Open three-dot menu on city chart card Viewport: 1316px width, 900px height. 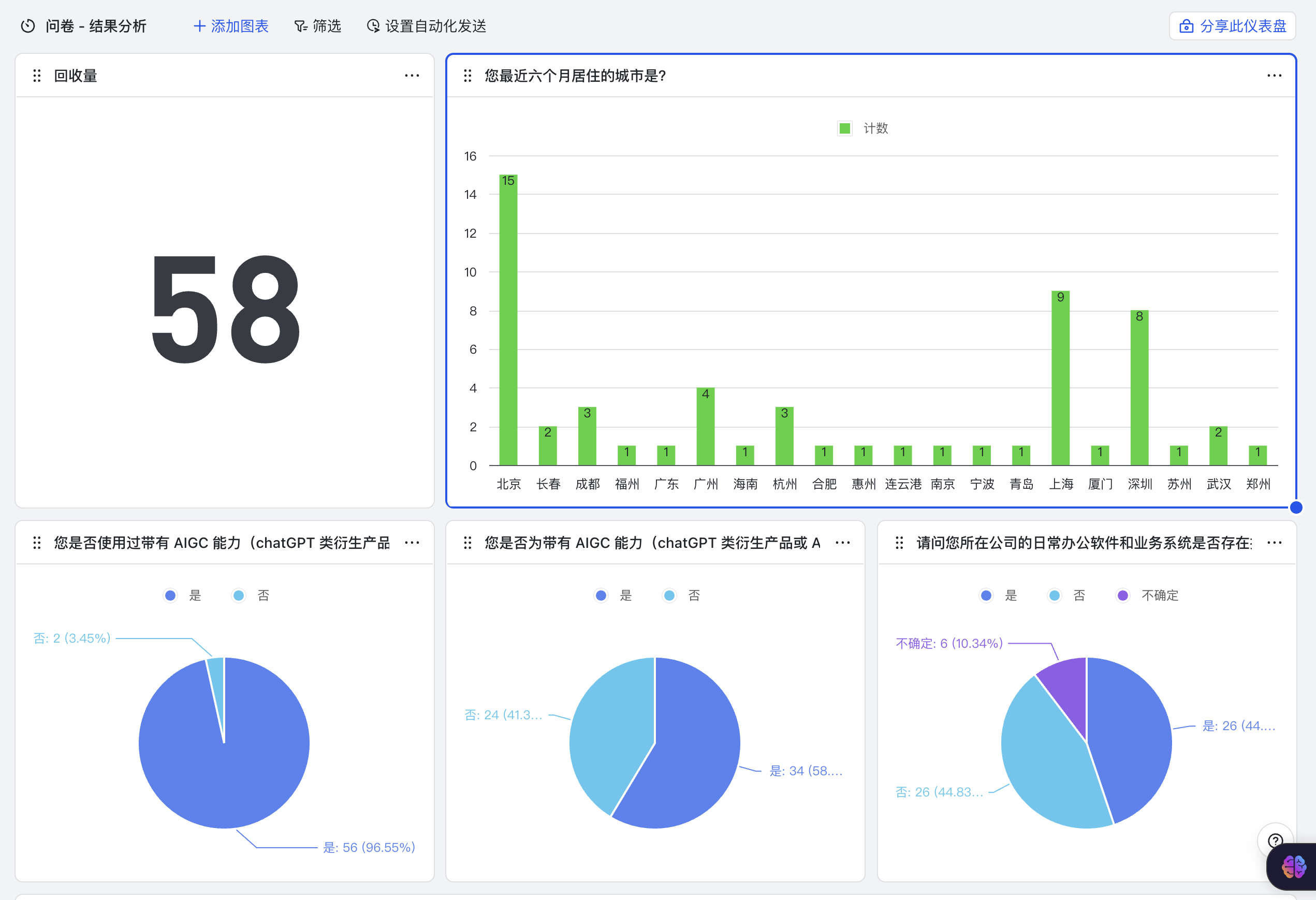click(x=1274, y=76)
